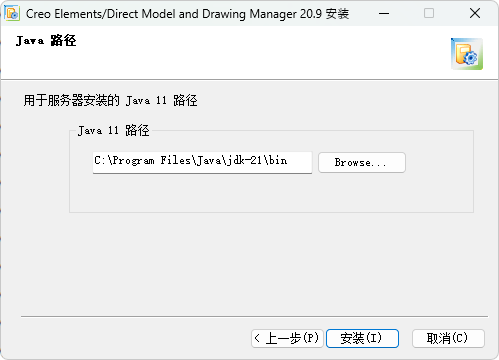
Task: Click '用于服务器安装的 Java 11 路径' description text
Action: pos(110,100)
